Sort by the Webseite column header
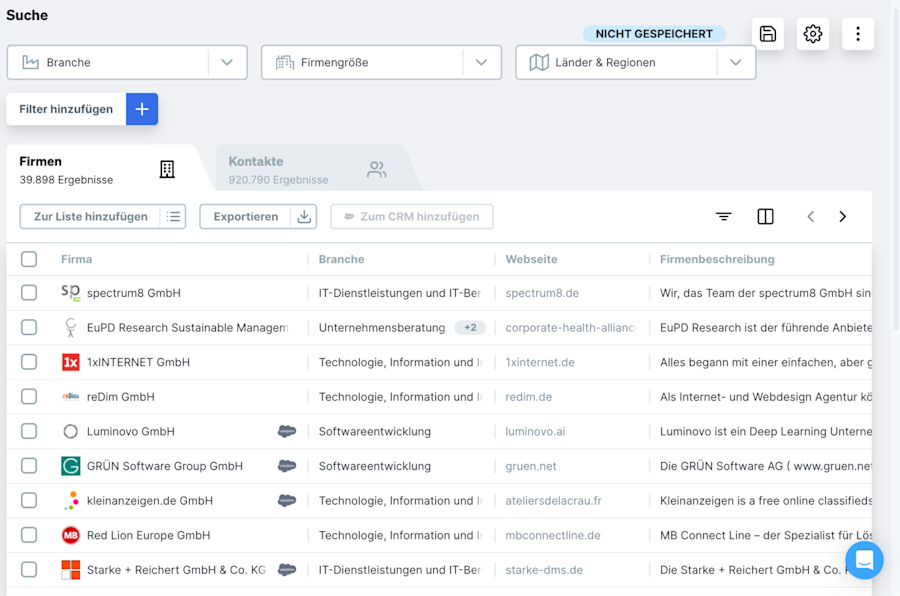900x596 pixels. (x=532, y=259)
